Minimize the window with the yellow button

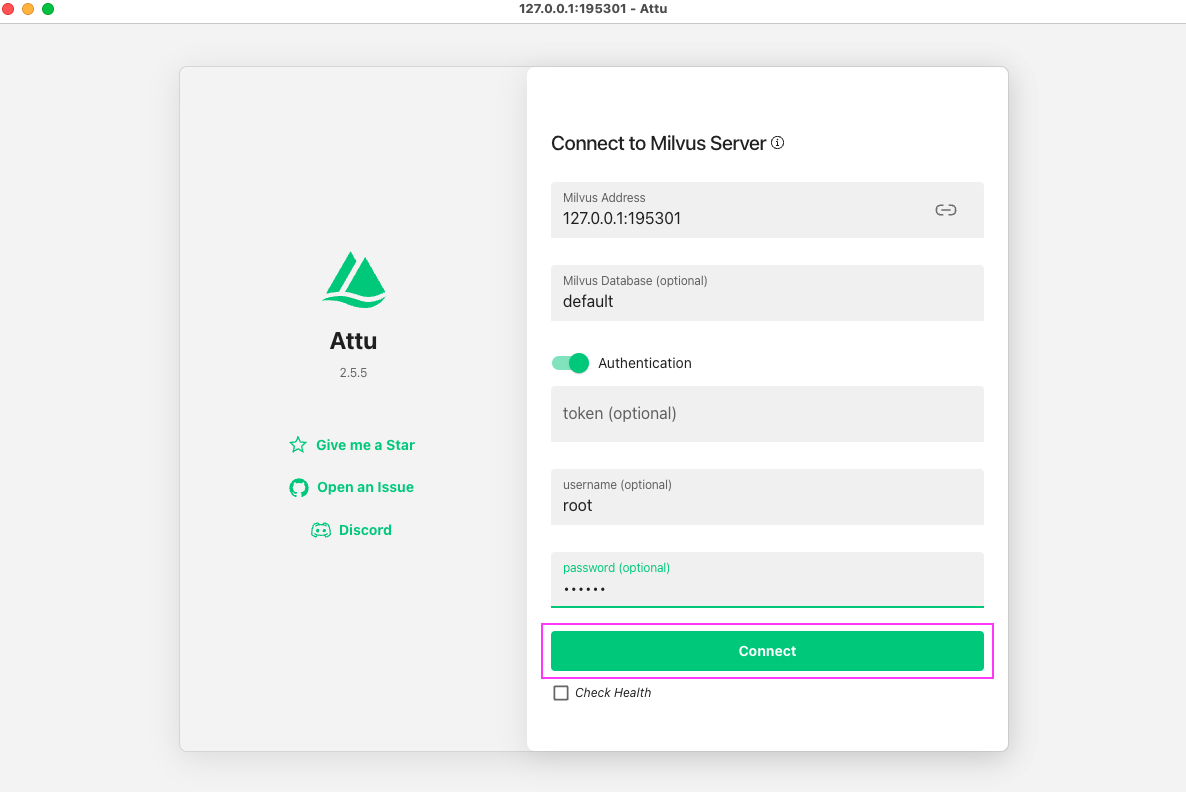(28, 9)
